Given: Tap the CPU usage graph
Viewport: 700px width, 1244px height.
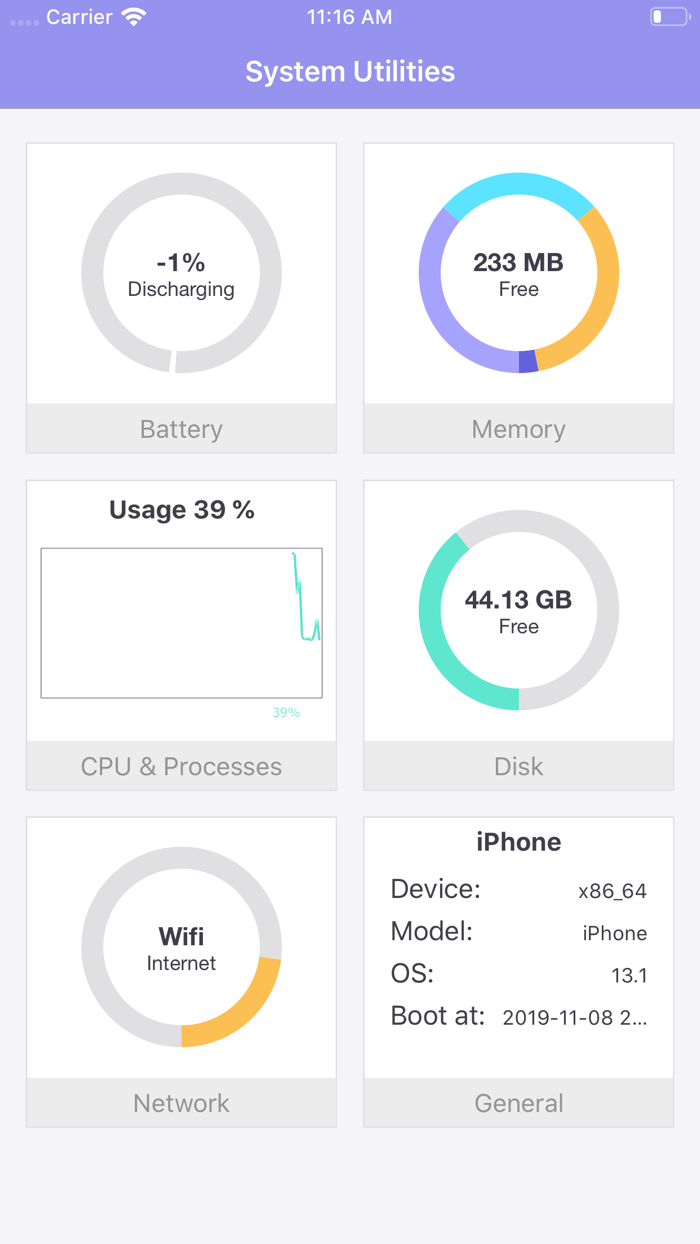Looking at the screenshot, I should pyautogui.click(x=181, y=622).
